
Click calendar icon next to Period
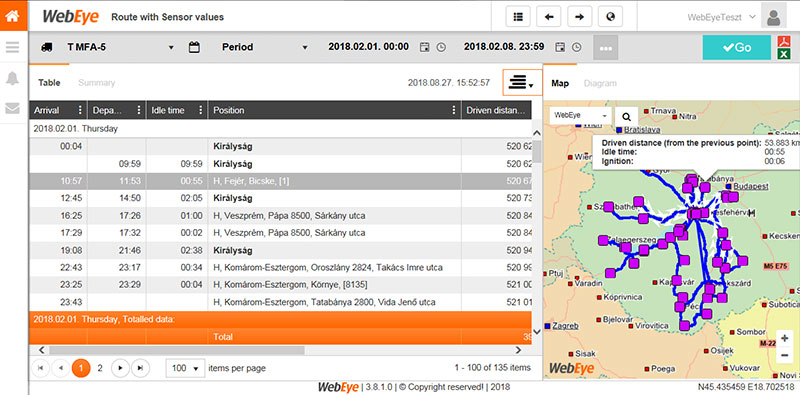click(x=194, y=47)
